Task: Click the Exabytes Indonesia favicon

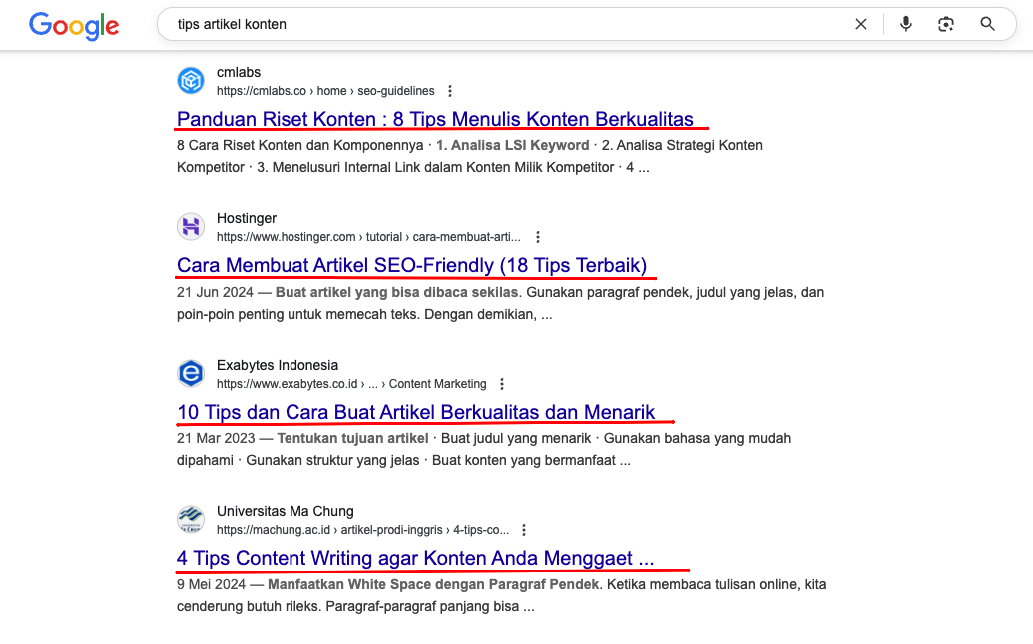Action: click(190, 374)
